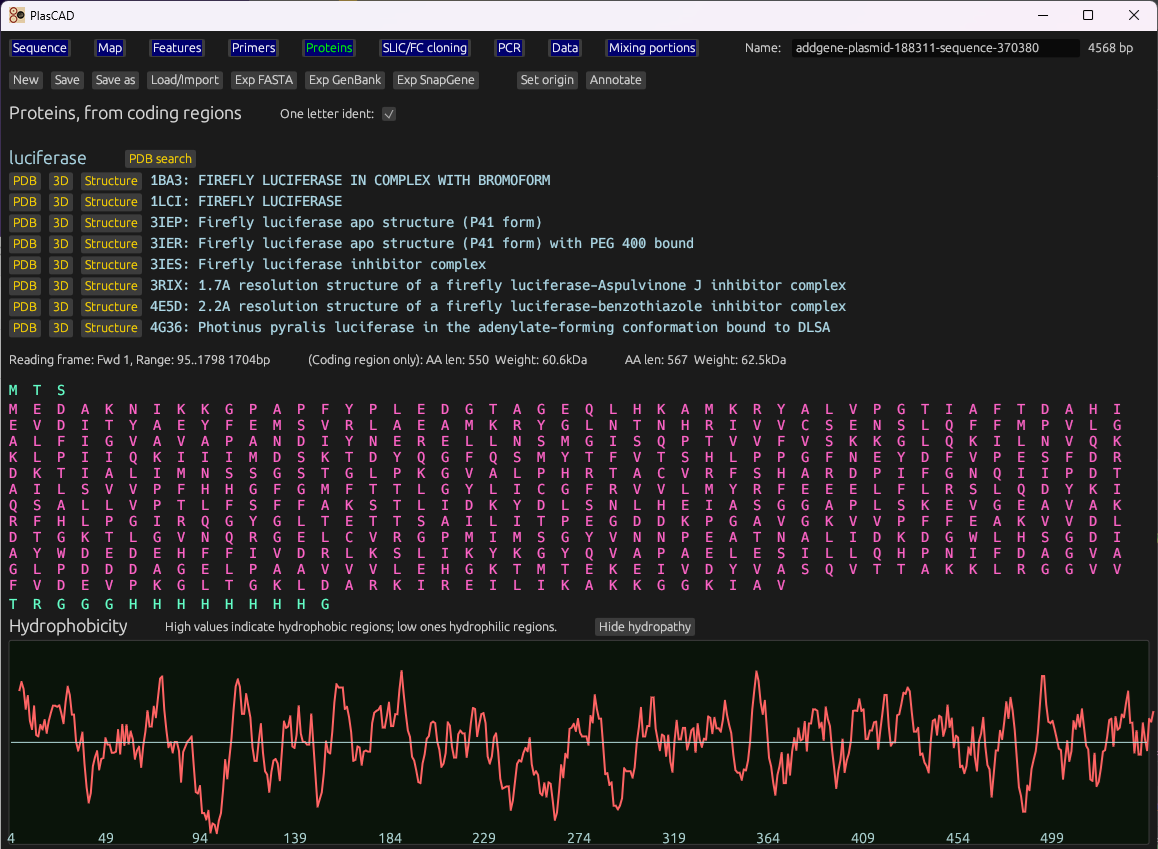Click the Hide hydropathy button
This screenshot has width=1158, height=849.
click(x=645, y=627)
